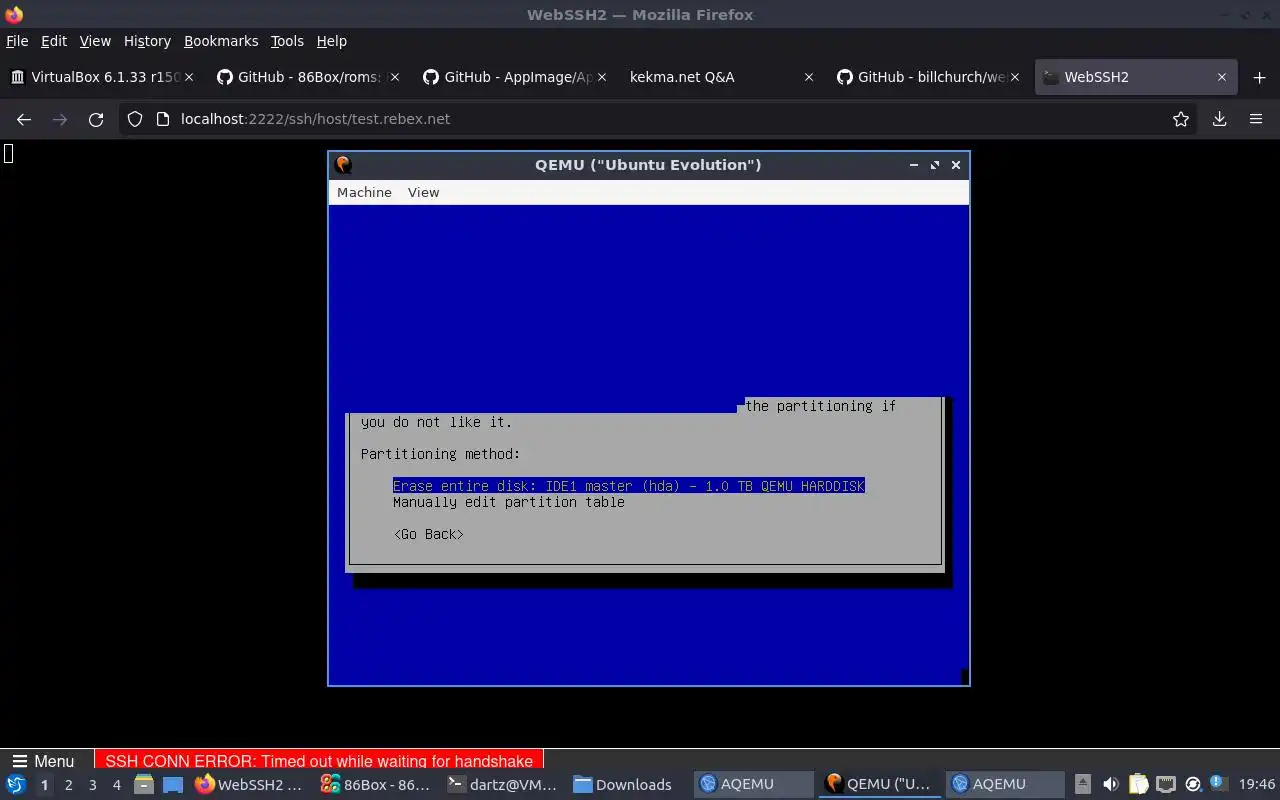Viewport: 1280px width, 800px height.
Task: Close the kekma.net Q&A tab
Action: pyautogui.click(x=808, y=77)
